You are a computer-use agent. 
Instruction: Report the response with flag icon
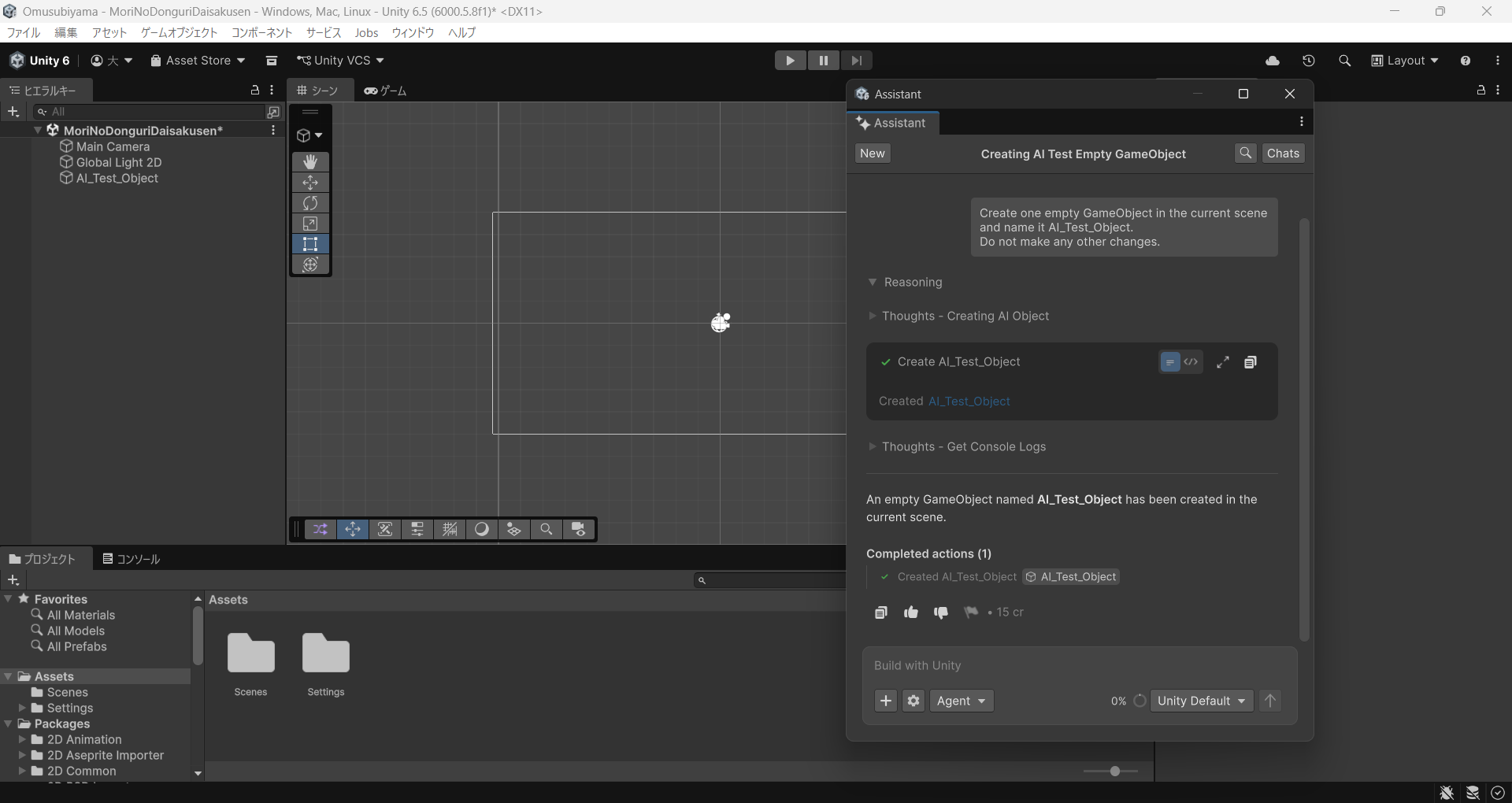coord(971,612)
